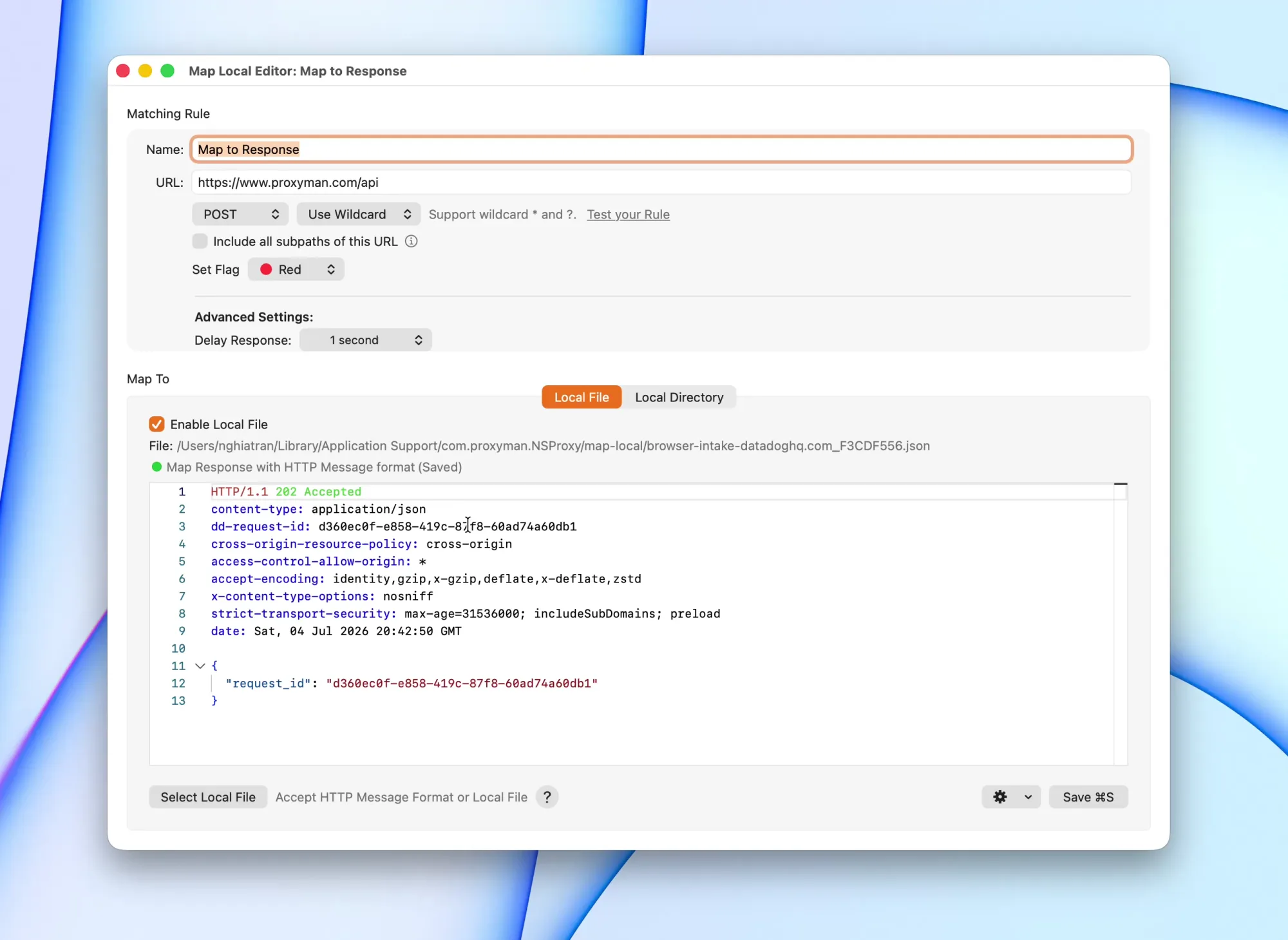Image resolution: width=1288 pixels, height=940 pixels.
Task: Click the x-content-type-options nosniff line
Action: coord(322,596)
